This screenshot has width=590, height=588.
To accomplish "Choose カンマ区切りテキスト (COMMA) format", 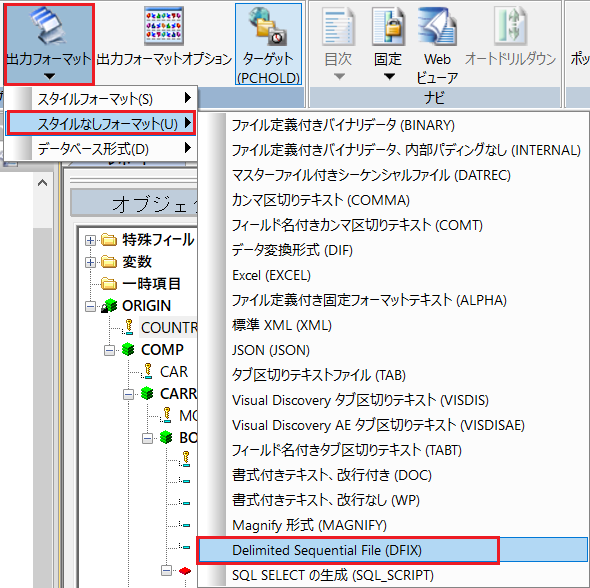I will tap(321, 200).
